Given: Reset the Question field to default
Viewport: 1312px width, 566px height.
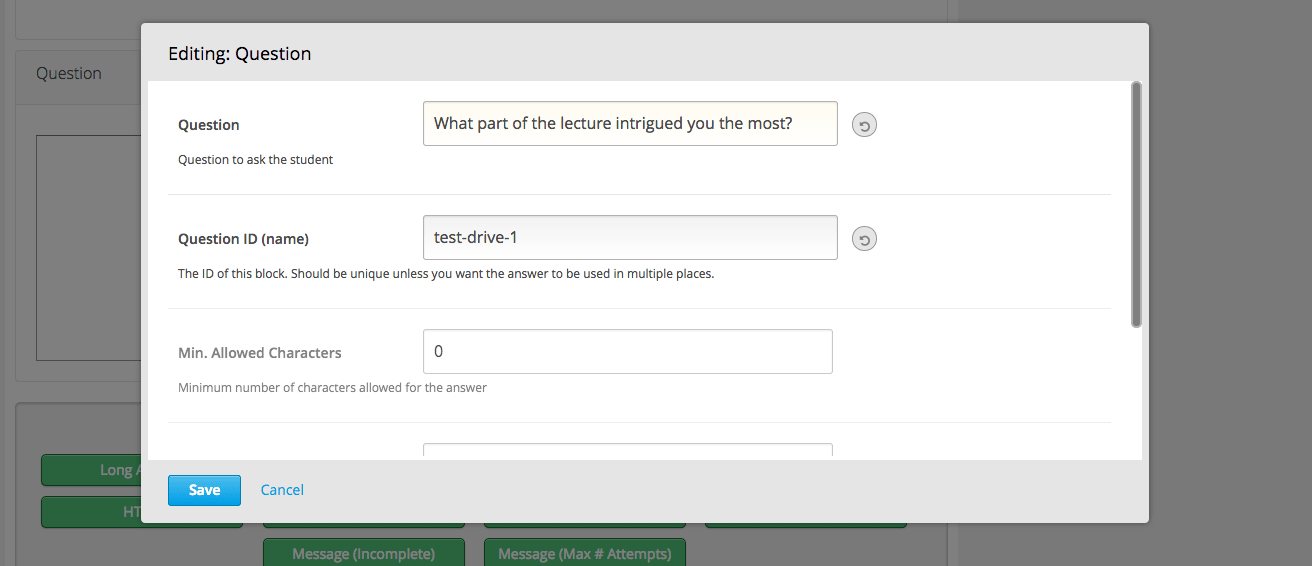Looking at the screenshot, I should 864,125.
